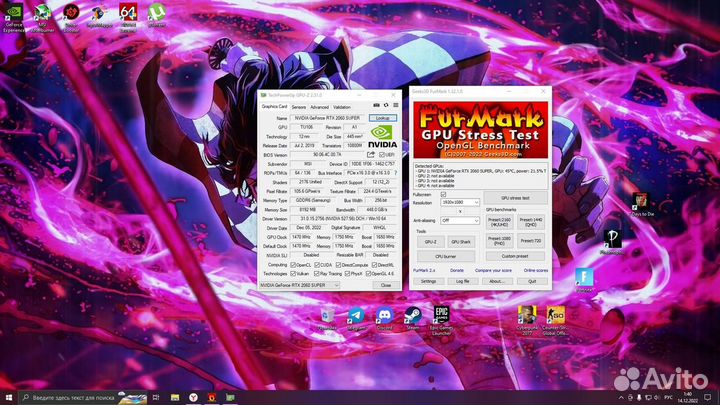
Task: Open Windows Start menu
Action: (8, 397)
